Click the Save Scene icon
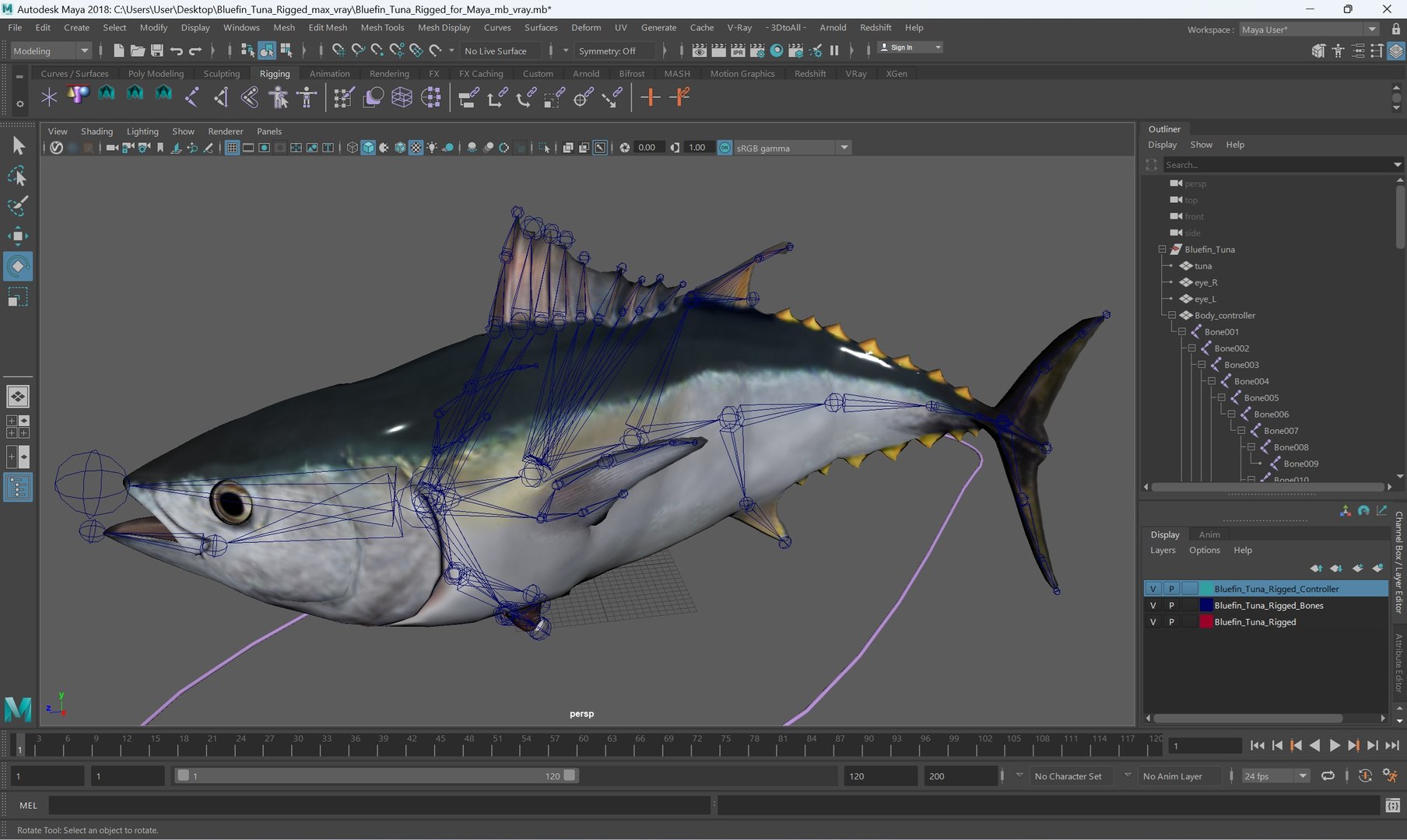This screenshot has height=840, width=1407. (156, 51)
